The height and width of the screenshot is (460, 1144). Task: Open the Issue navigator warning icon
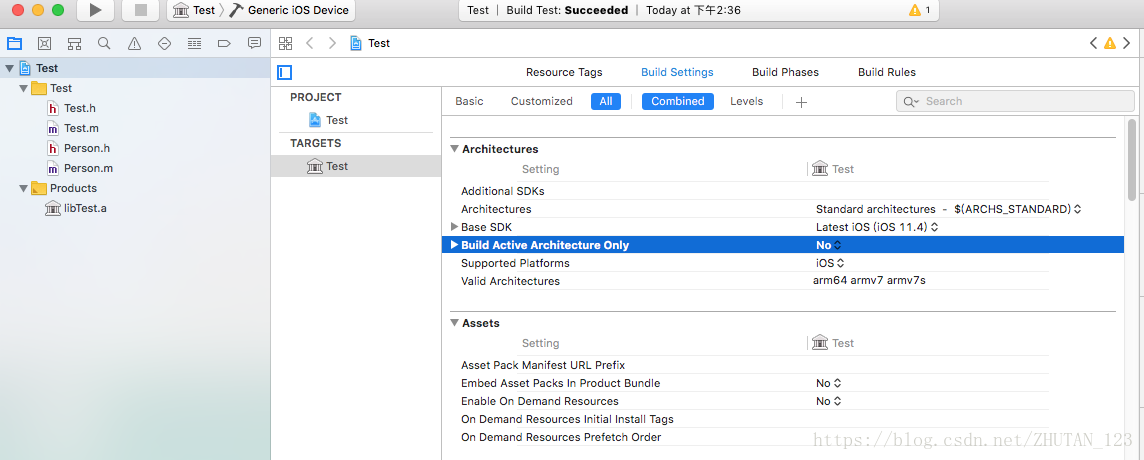(x=134, y=43)
